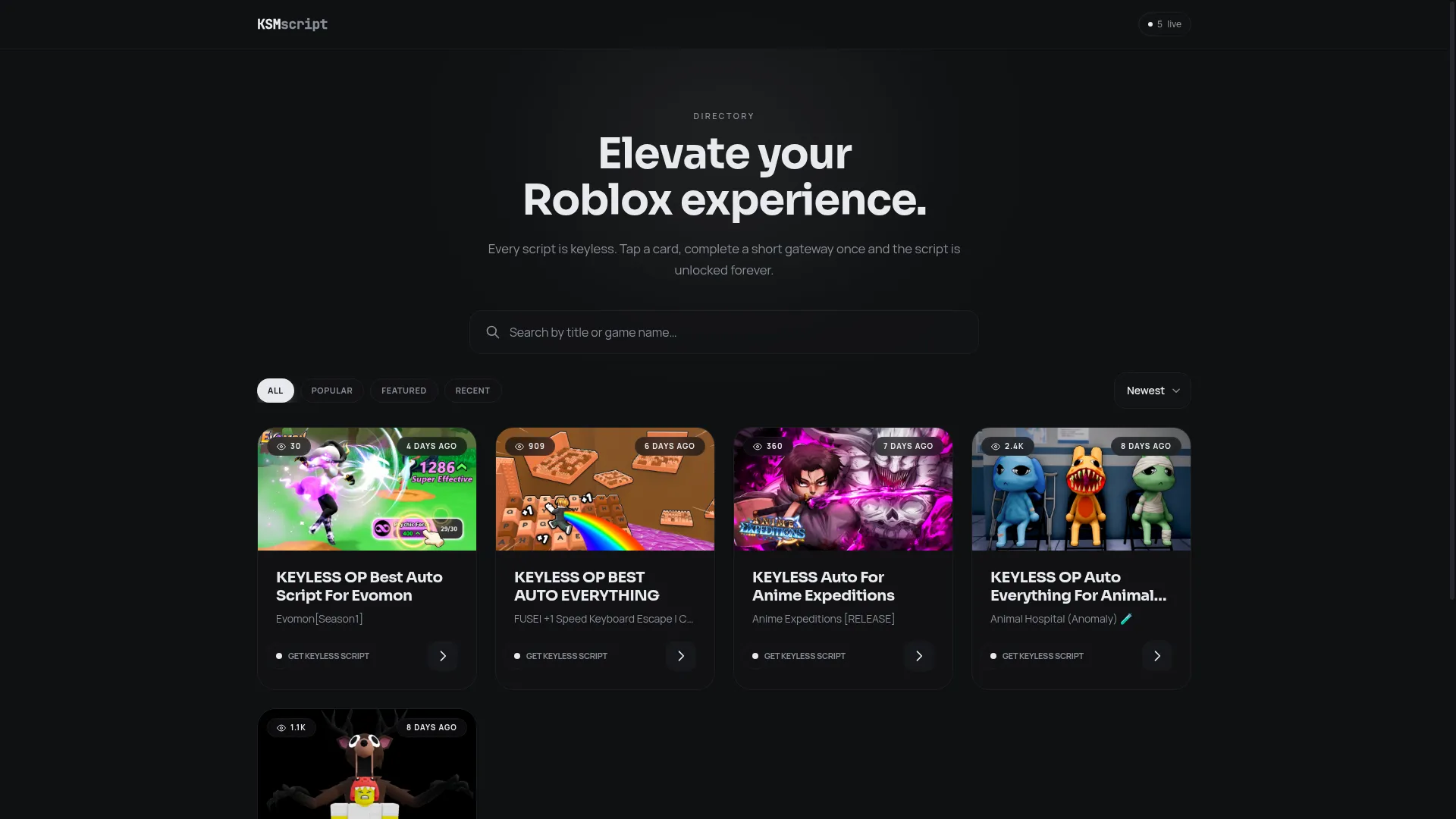Viewport: 1456px width, 819px height.
Task: Open title KEYLESS OP BEST AUTO EVERYTHING
Action: pos(587,586)
